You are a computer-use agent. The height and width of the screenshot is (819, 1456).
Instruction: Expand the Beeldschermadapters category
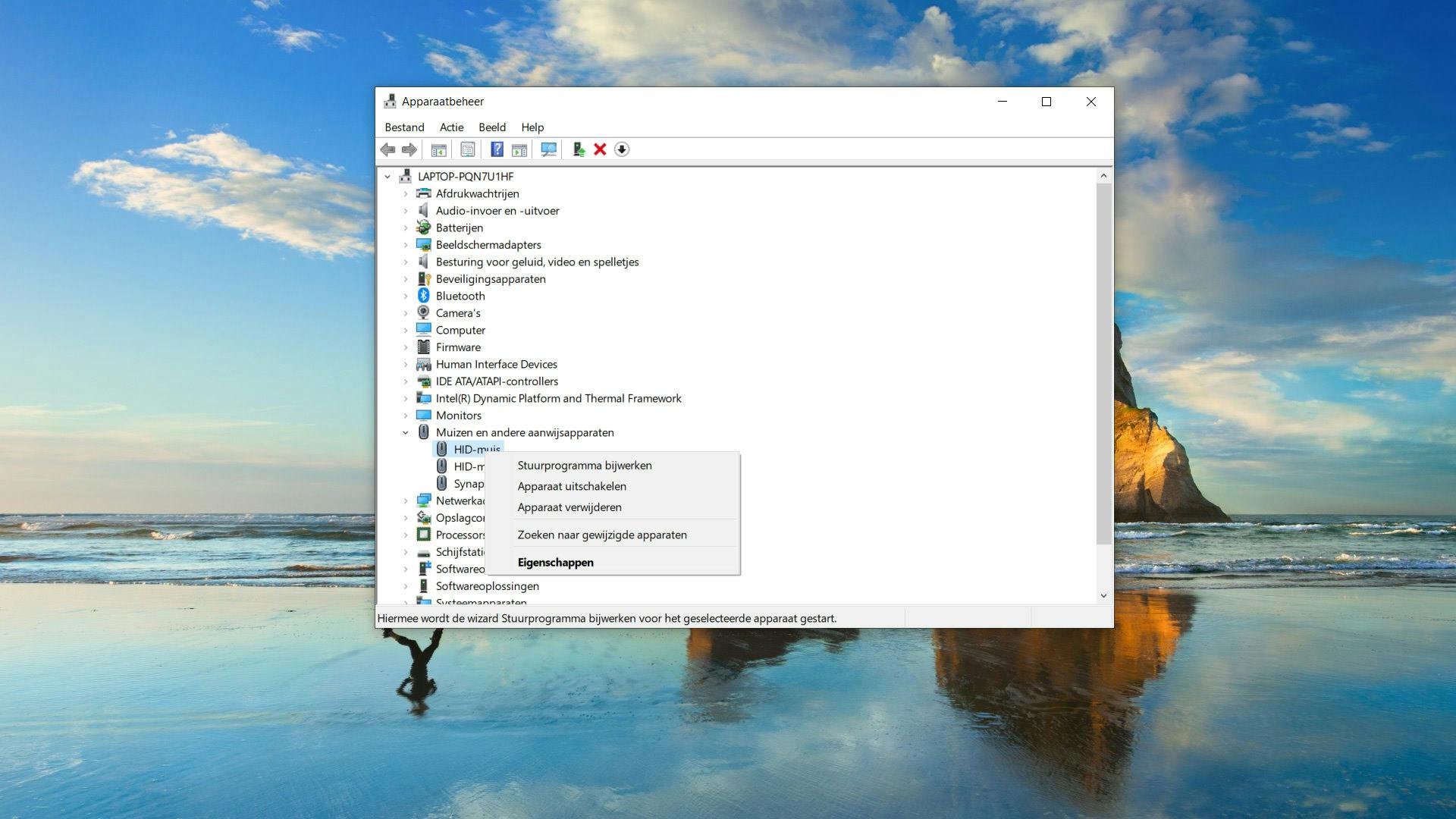tap(405, 245)
